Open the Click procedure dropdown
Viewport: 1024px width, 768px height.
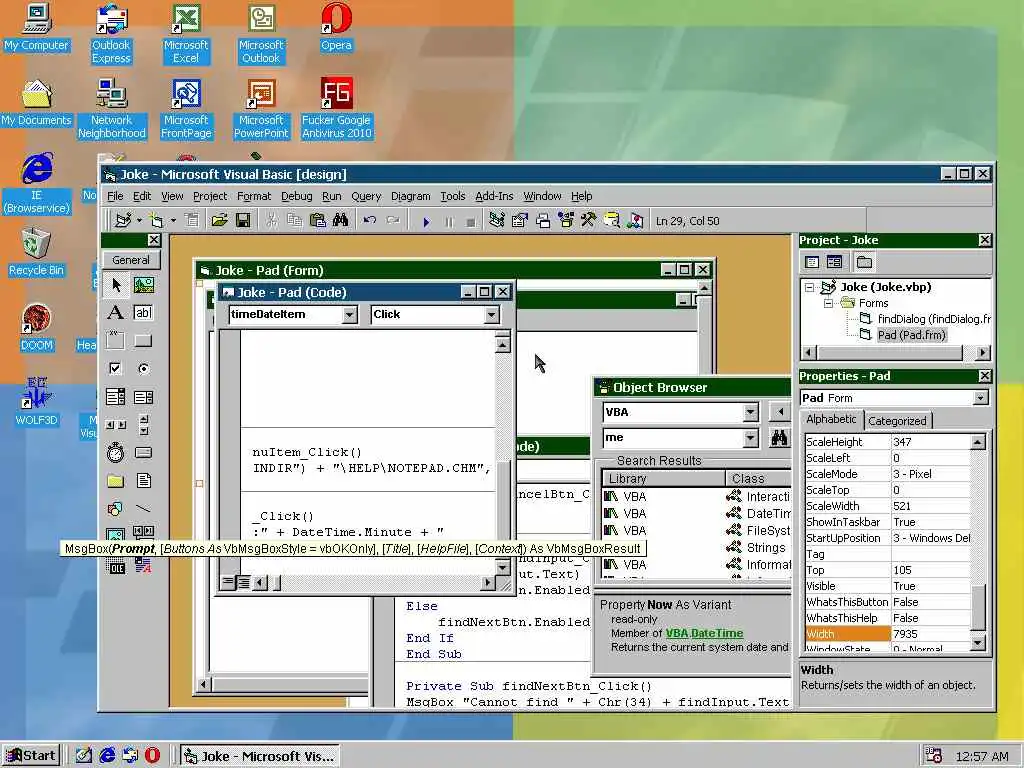coord(491,315)
